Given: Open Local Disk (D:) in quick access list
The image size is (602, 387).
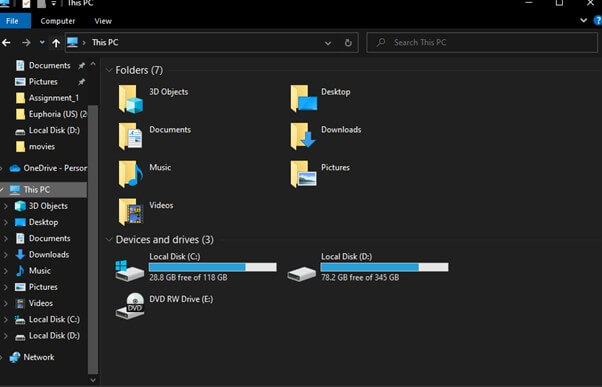Looking at the screenshot, I should (x=47, y=130).
